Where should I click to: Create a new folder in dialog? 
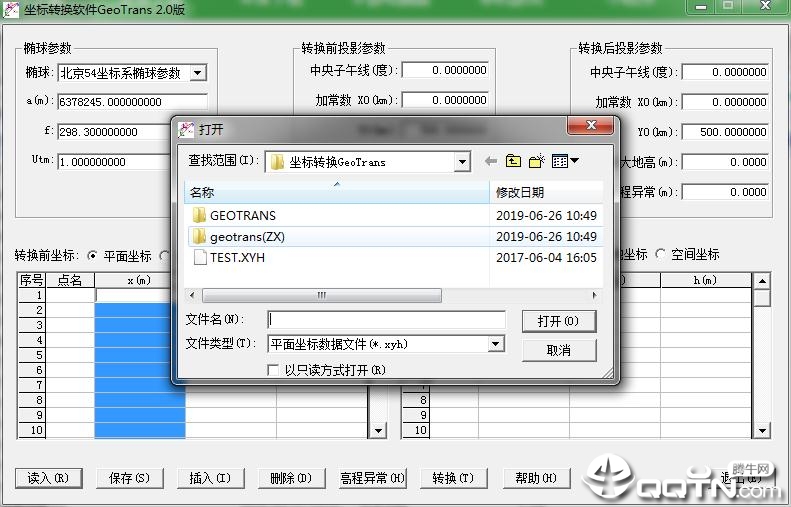(536, 161)
